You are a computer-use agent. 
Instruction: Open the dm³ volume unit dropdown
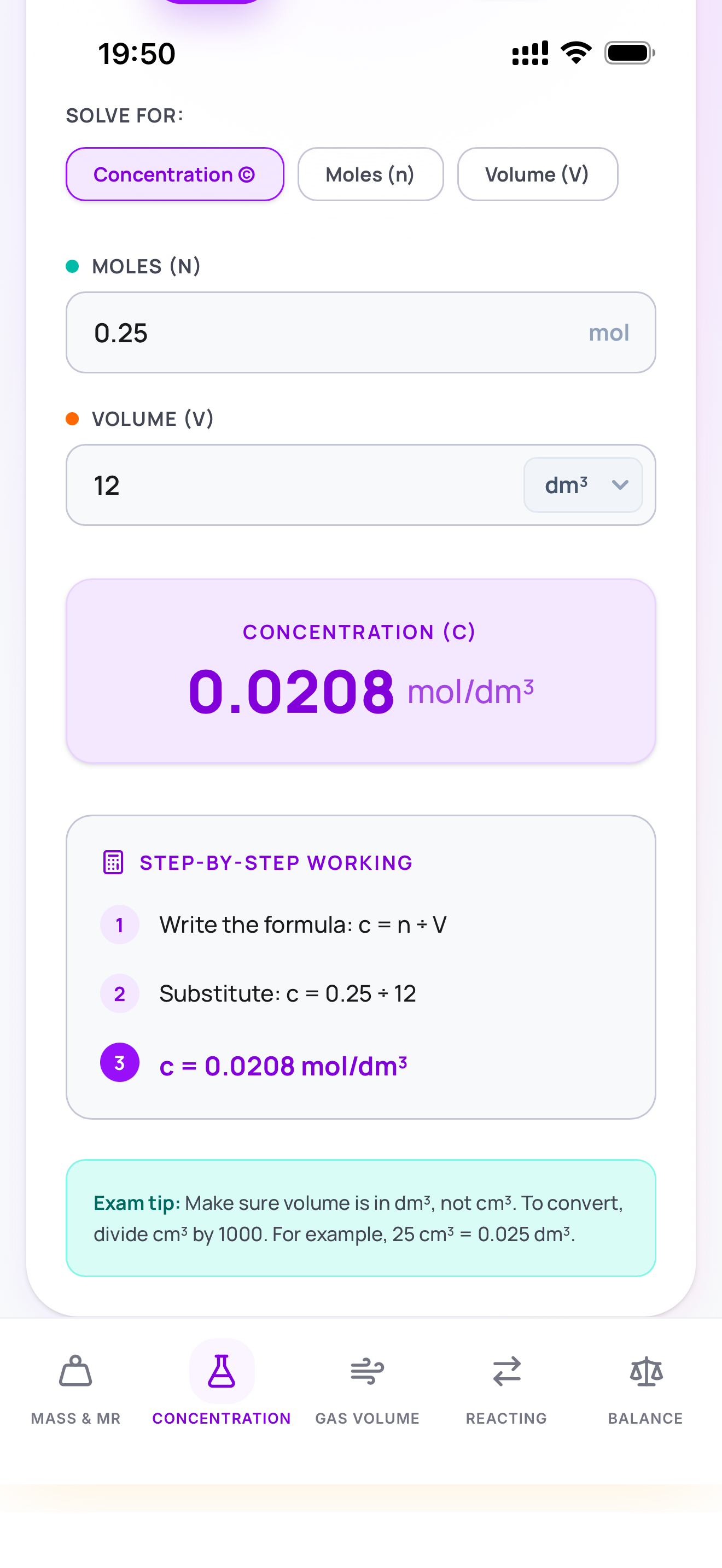[x=583, y=484]
